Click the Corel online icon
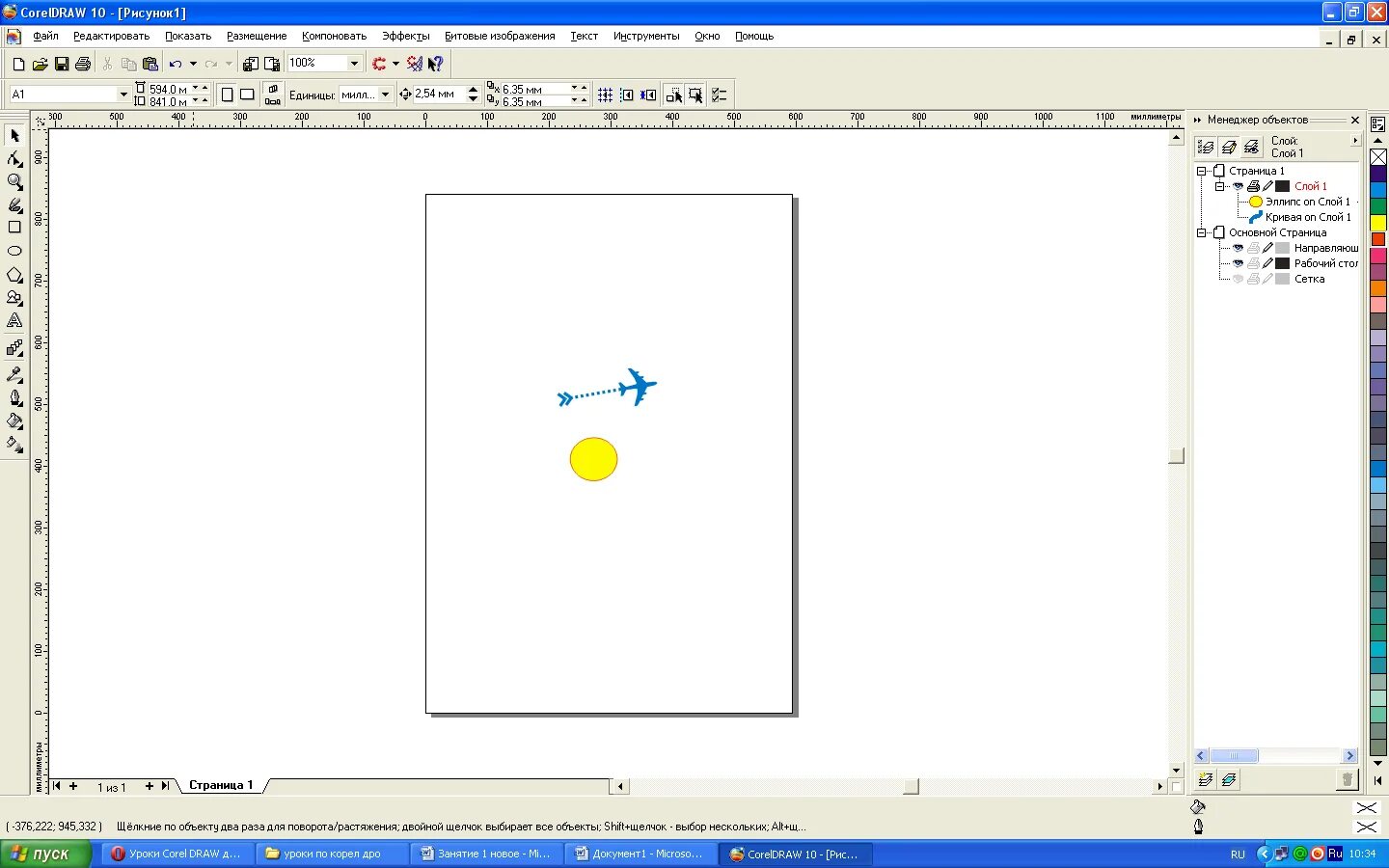 click(x=415, y=64)
